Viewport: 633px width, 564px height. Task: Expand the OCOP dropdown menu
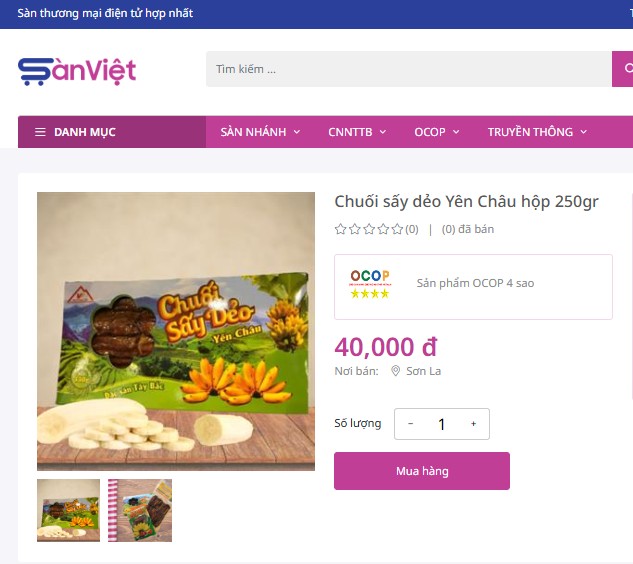pos(437,132)
